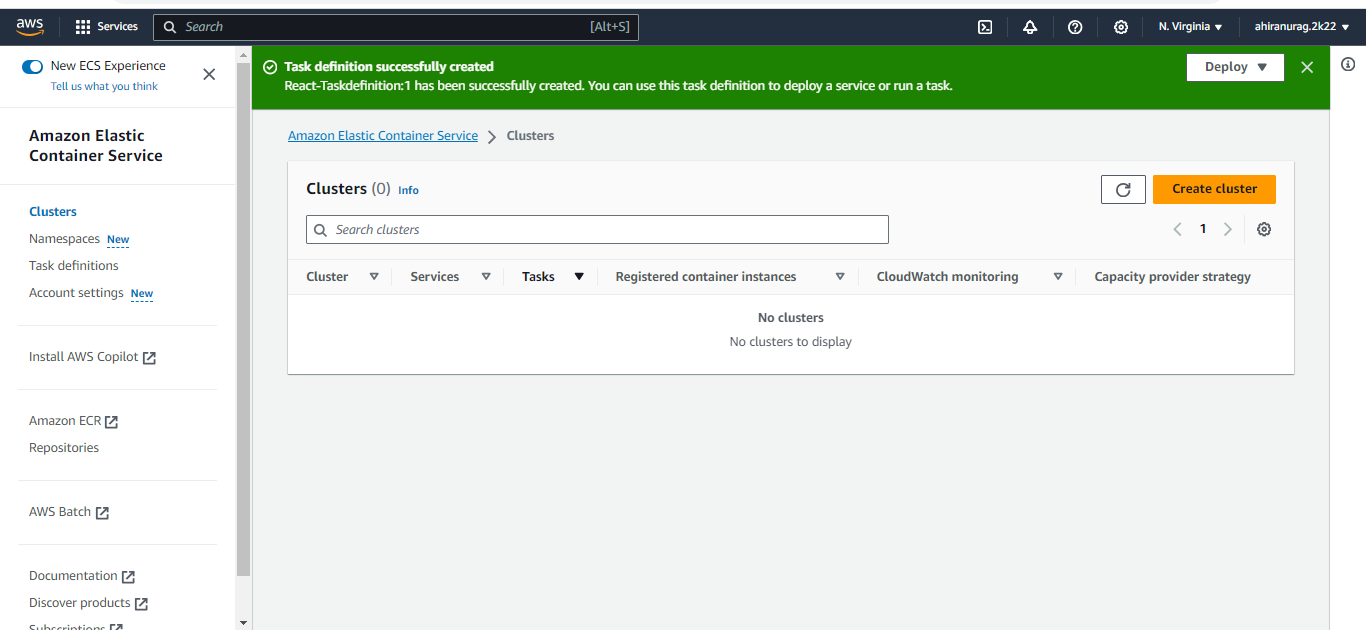The width and height of the screenshot is (1366, 630).
Task: Open Amazon Elastic Container Service breadcrumb
Action: pyautogui.click(x=383, y=136)
